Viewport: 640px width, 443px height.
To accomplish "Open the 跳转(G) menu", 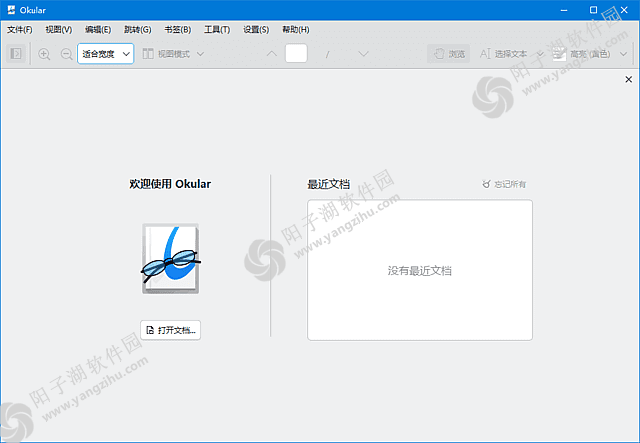I will (x=138, y=30).
